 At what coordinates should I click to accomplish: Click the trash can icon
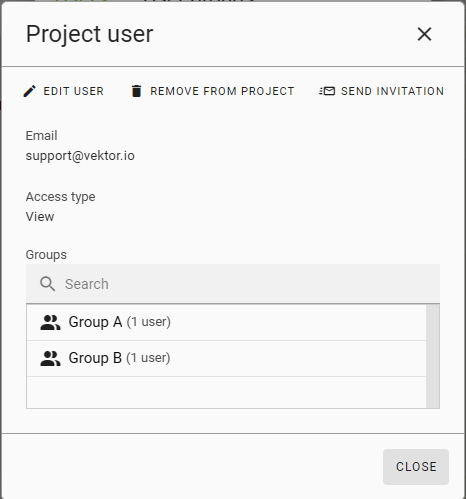click(x=136, y=91)
